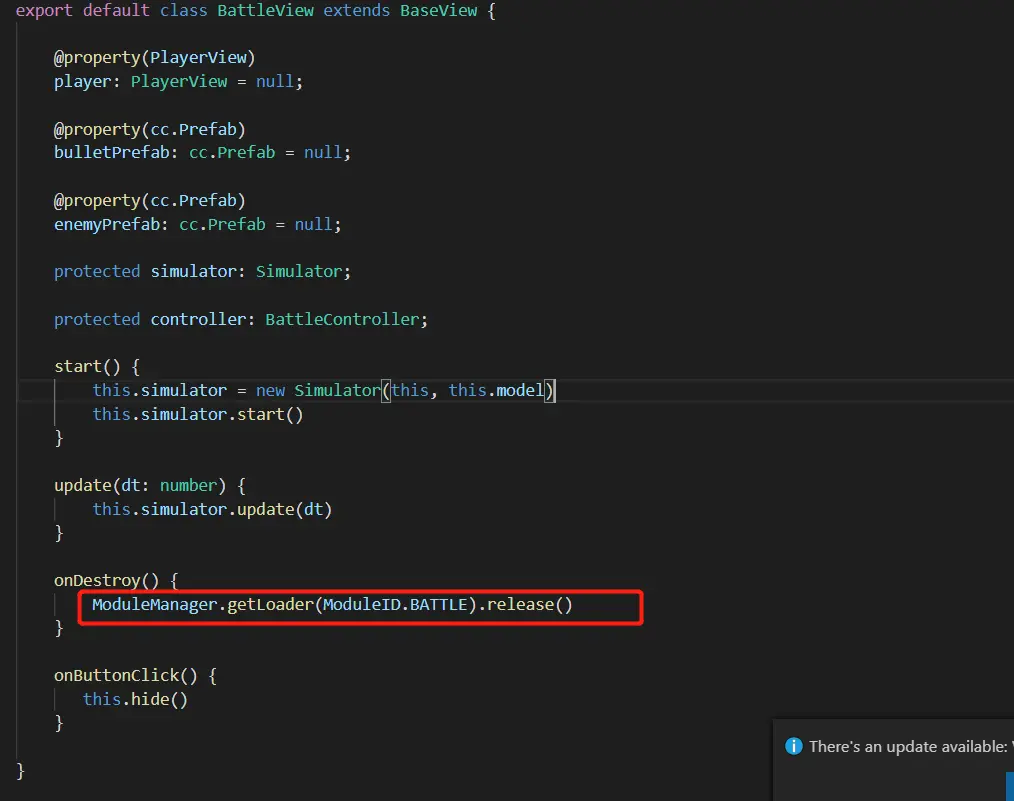Click the line "player: PlayerView = null;"
This screenshot has width=1014, height=801.
pyautogui.click(x=178, y=81)
